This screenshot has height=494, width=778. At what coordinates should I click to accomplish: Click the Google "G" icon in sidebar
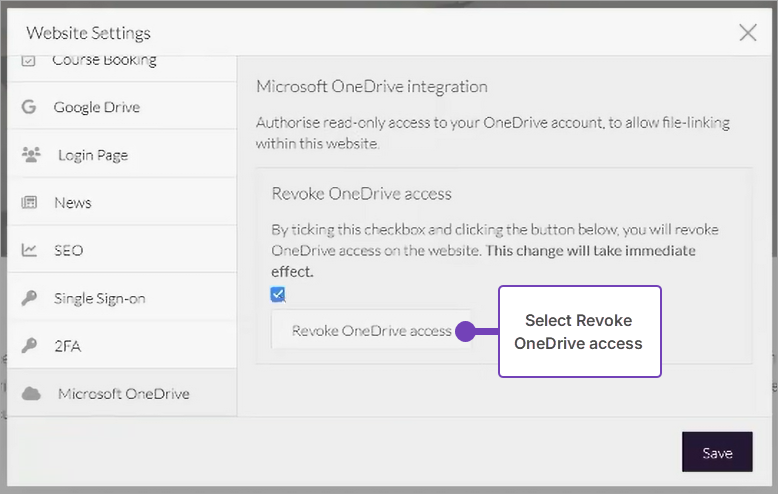[x=29, y=107]
